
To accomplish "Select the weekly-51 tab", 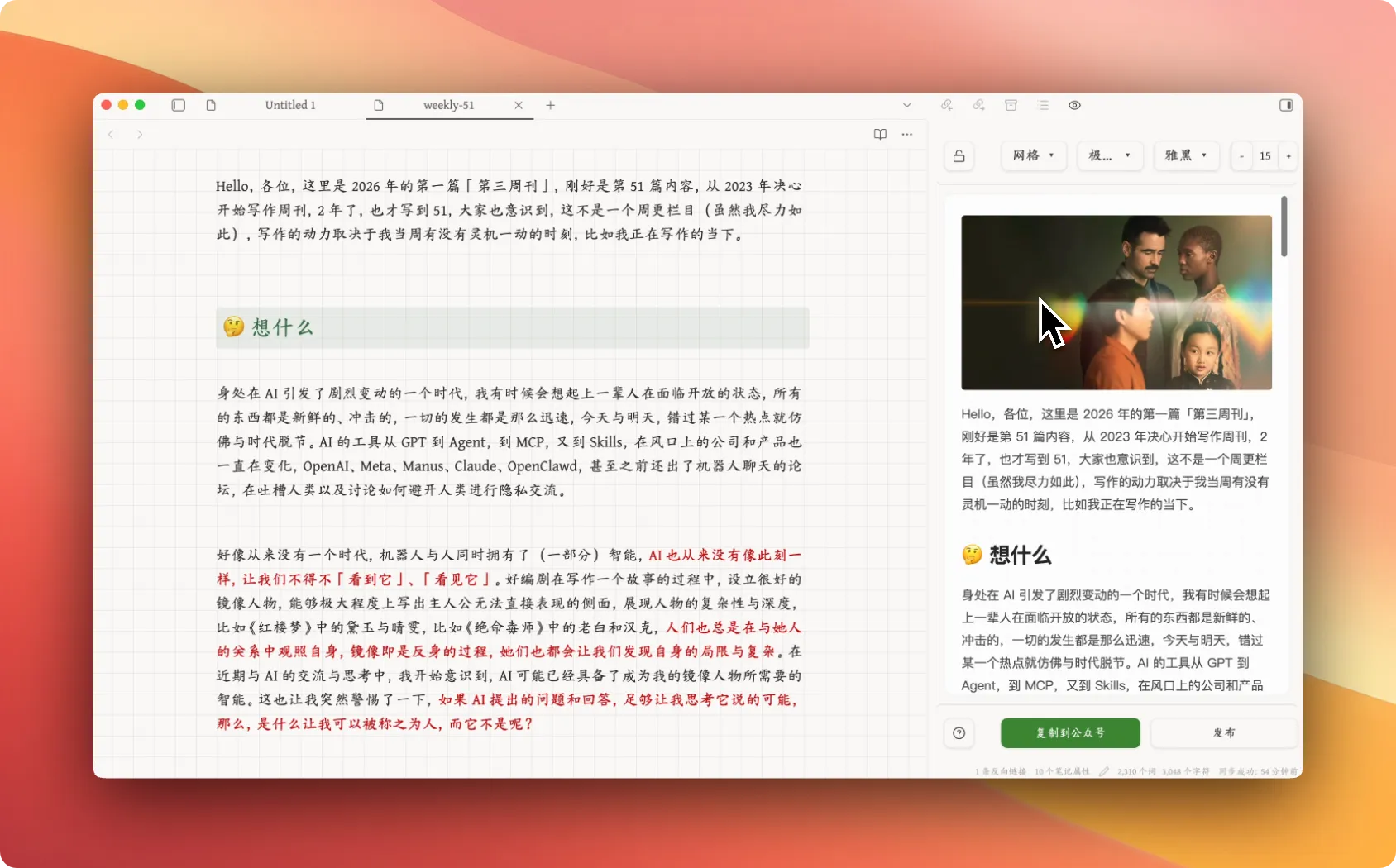I will tap(448, 105).
